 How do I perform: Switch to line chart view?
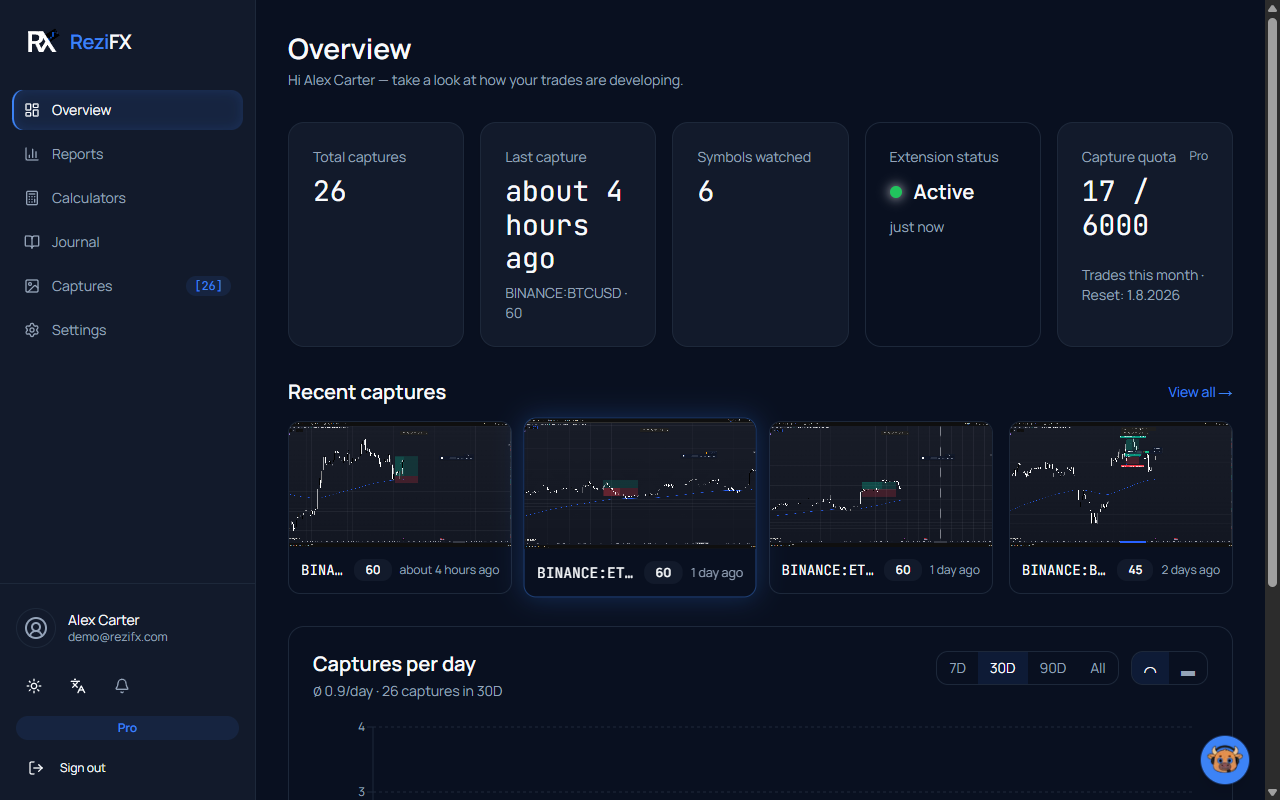coord(1150,669)
